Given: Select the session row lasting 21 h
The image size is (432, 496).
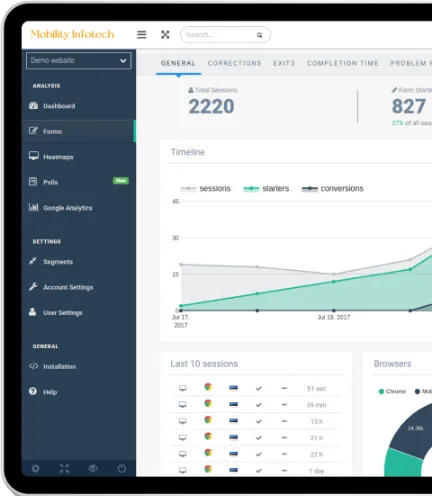Looking at the screenshot, I should 256,437.
